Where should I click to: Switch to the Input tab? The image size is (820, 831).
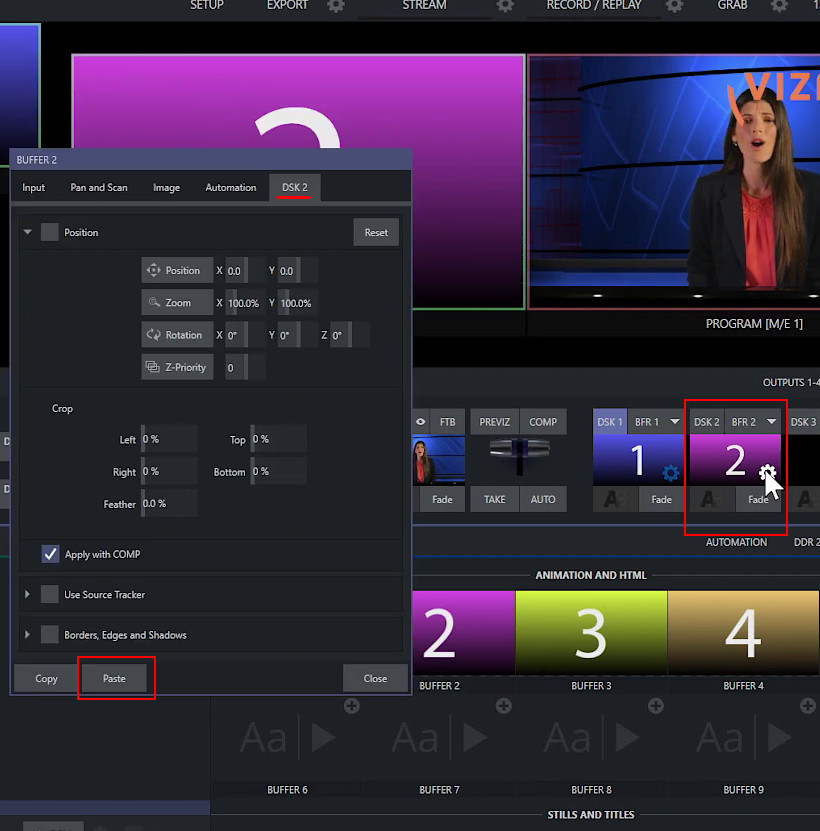click(x=33, y=188)
